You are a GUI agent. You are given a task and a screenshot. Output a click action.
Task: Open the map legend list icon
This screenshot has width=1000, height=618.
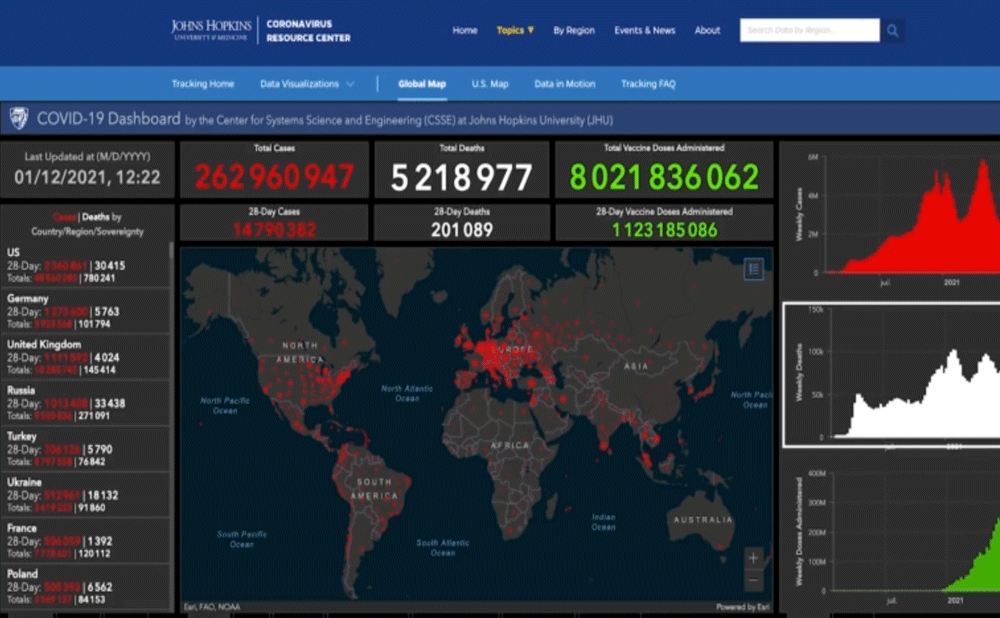click(x=754, y=268)
